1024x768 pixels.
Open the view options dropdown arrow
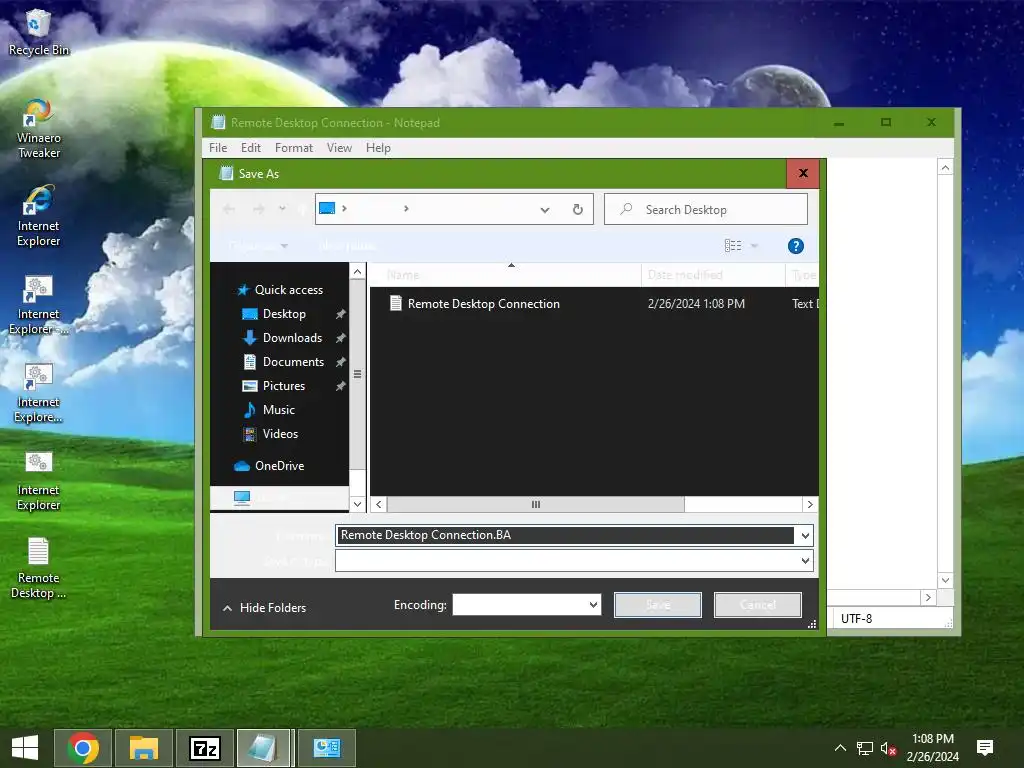point(754,246)
